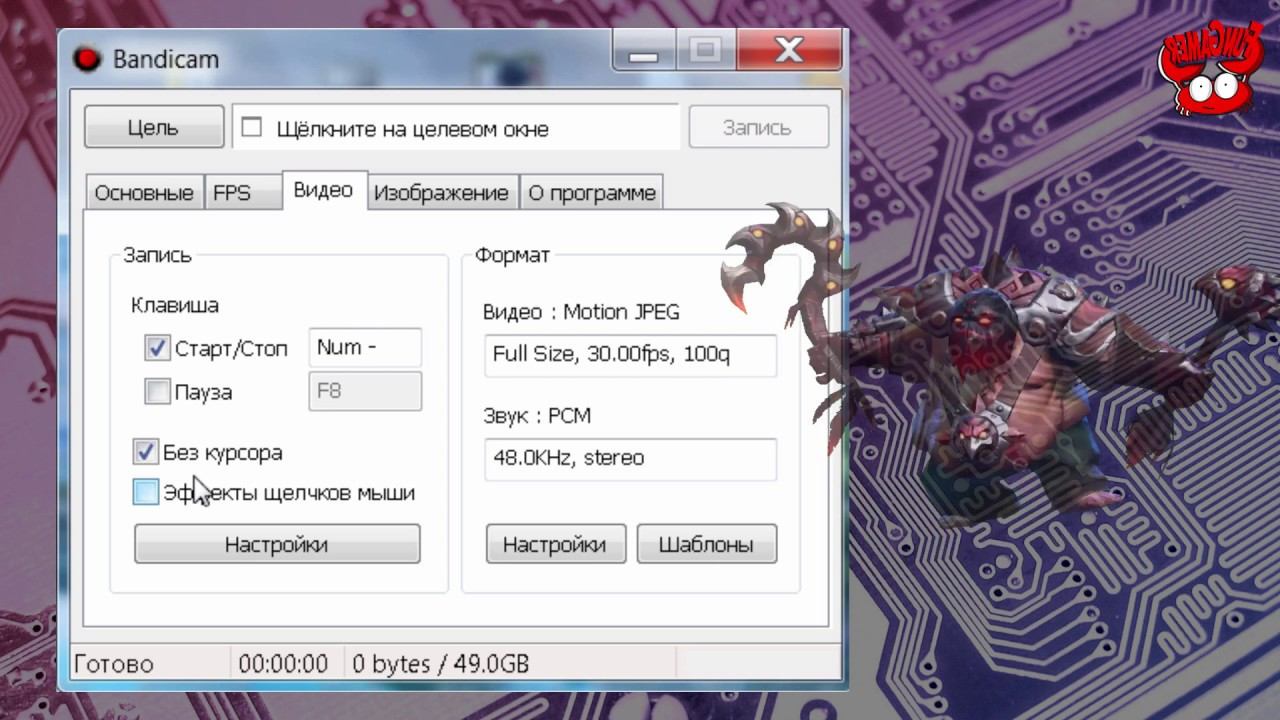Click the Num - hotkey field
This screenshot has width=1280, height=720.
(x=365, y=347)
